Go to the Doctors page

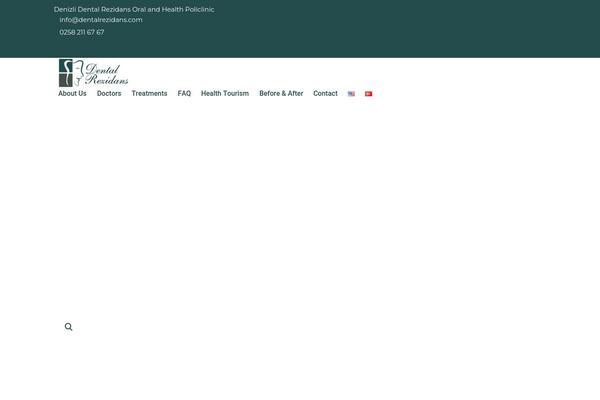click(x=109, y=93)
